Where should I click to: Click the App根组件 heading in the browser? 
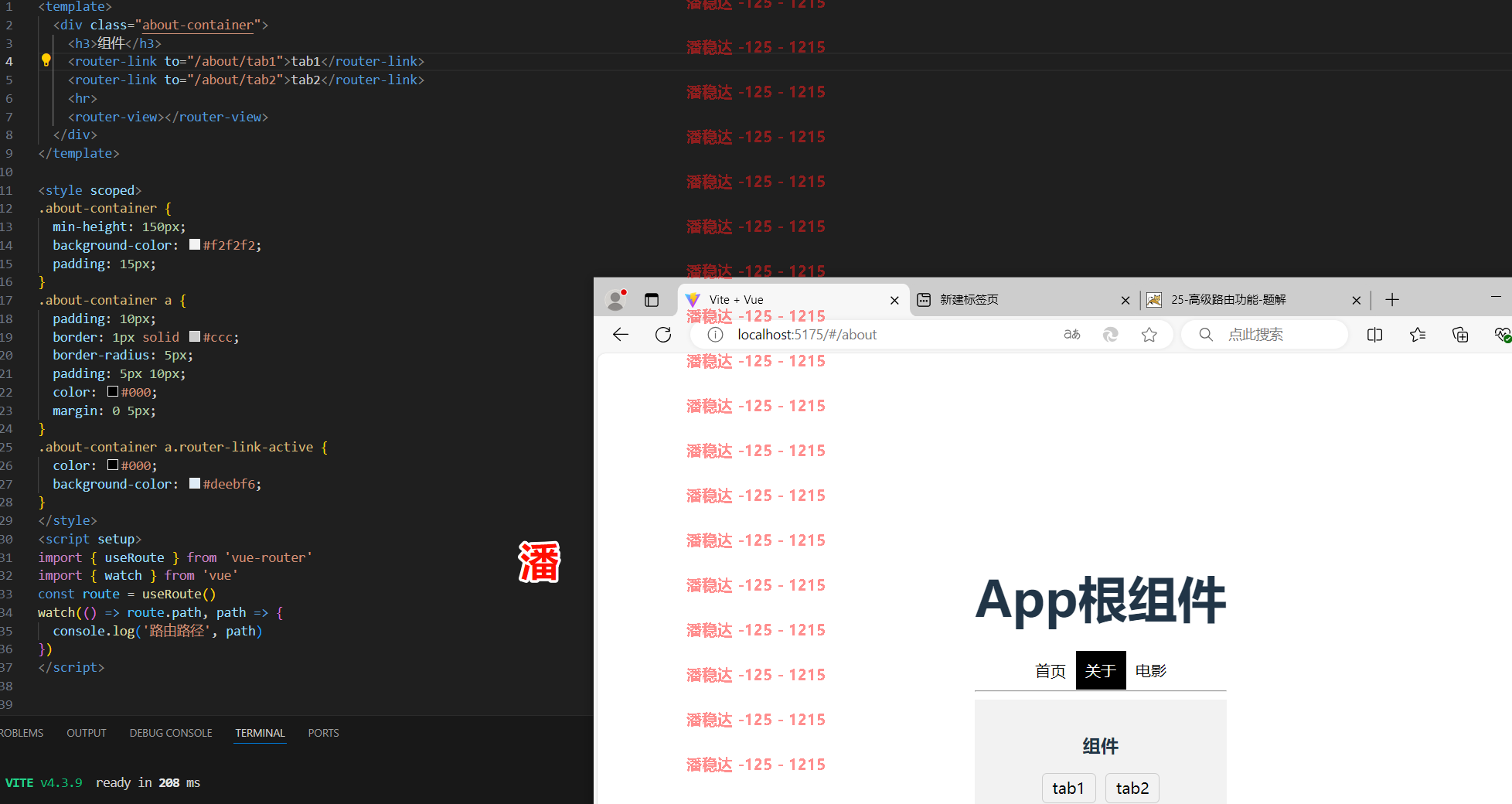(1100, 600)
